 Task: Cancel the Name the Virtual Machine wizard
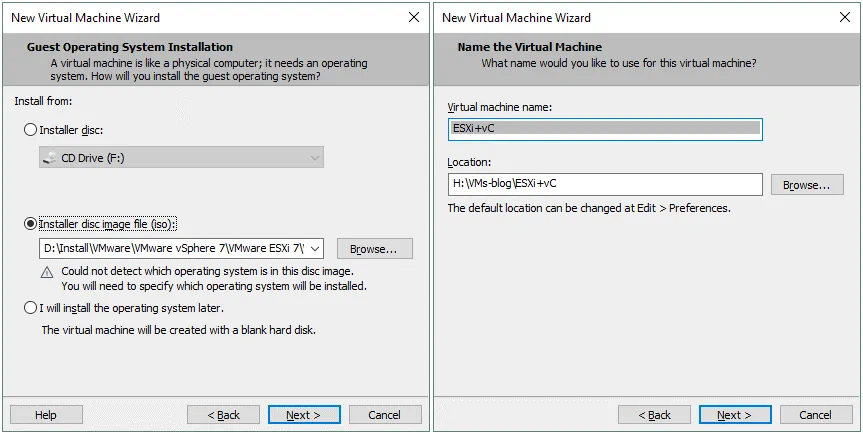pyautogui.click(x=815, y=415)
